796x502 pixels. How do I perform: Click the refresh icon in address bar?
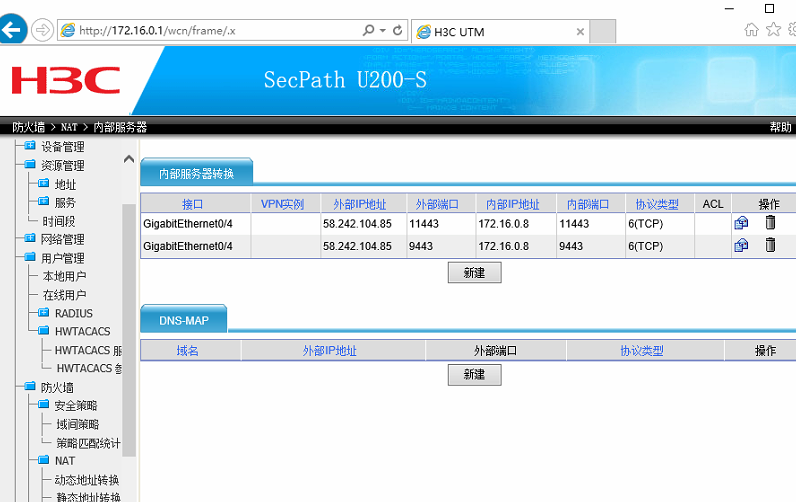coord(397,30)
